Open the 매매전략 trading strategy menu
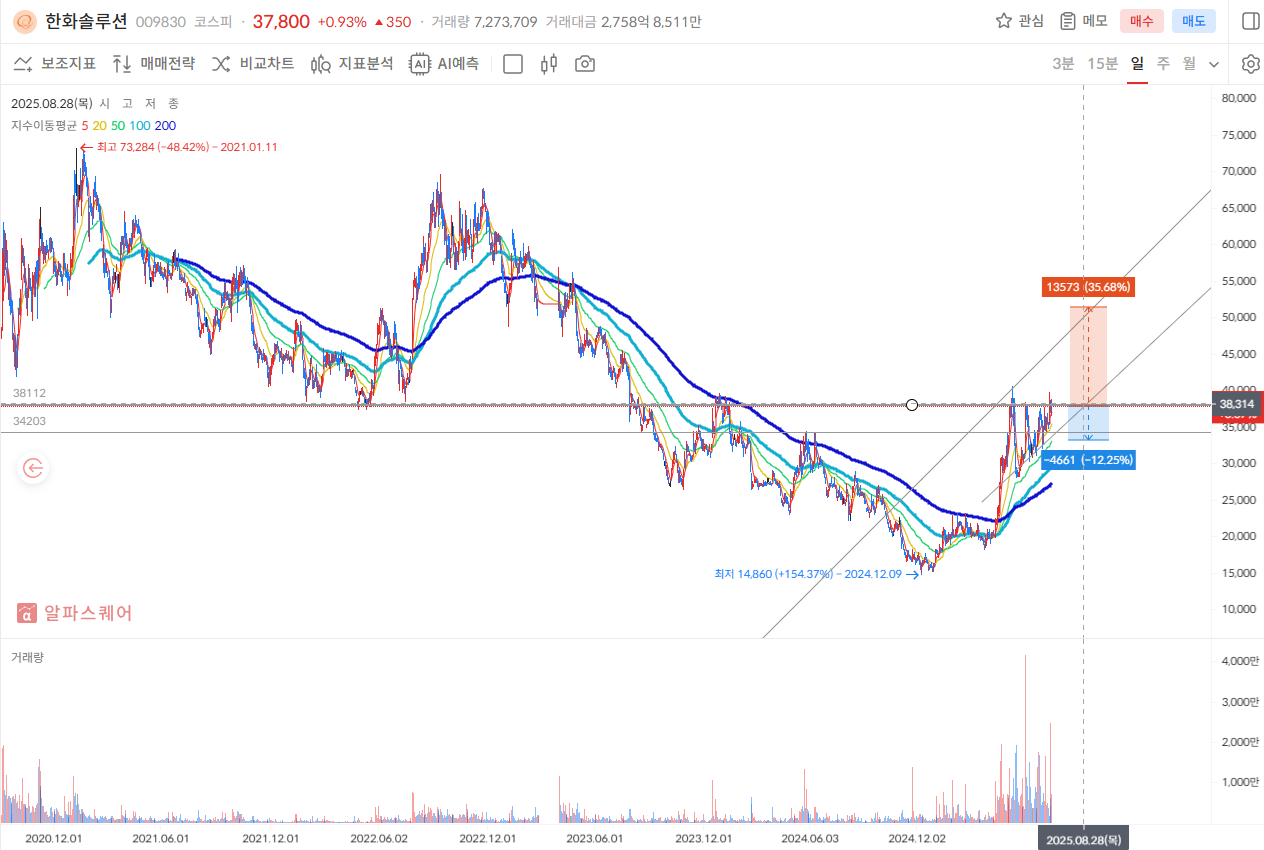The height and width of the screenshot is (850, 1264). click(153, 64)
